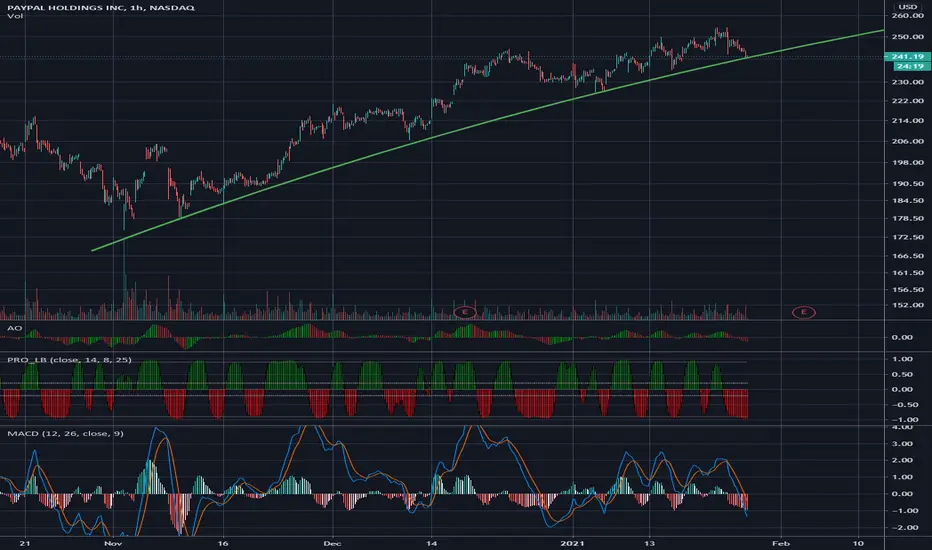Click the Dec date label on the time axis
Screen dimensions: 932x550
tap(332, 543)
